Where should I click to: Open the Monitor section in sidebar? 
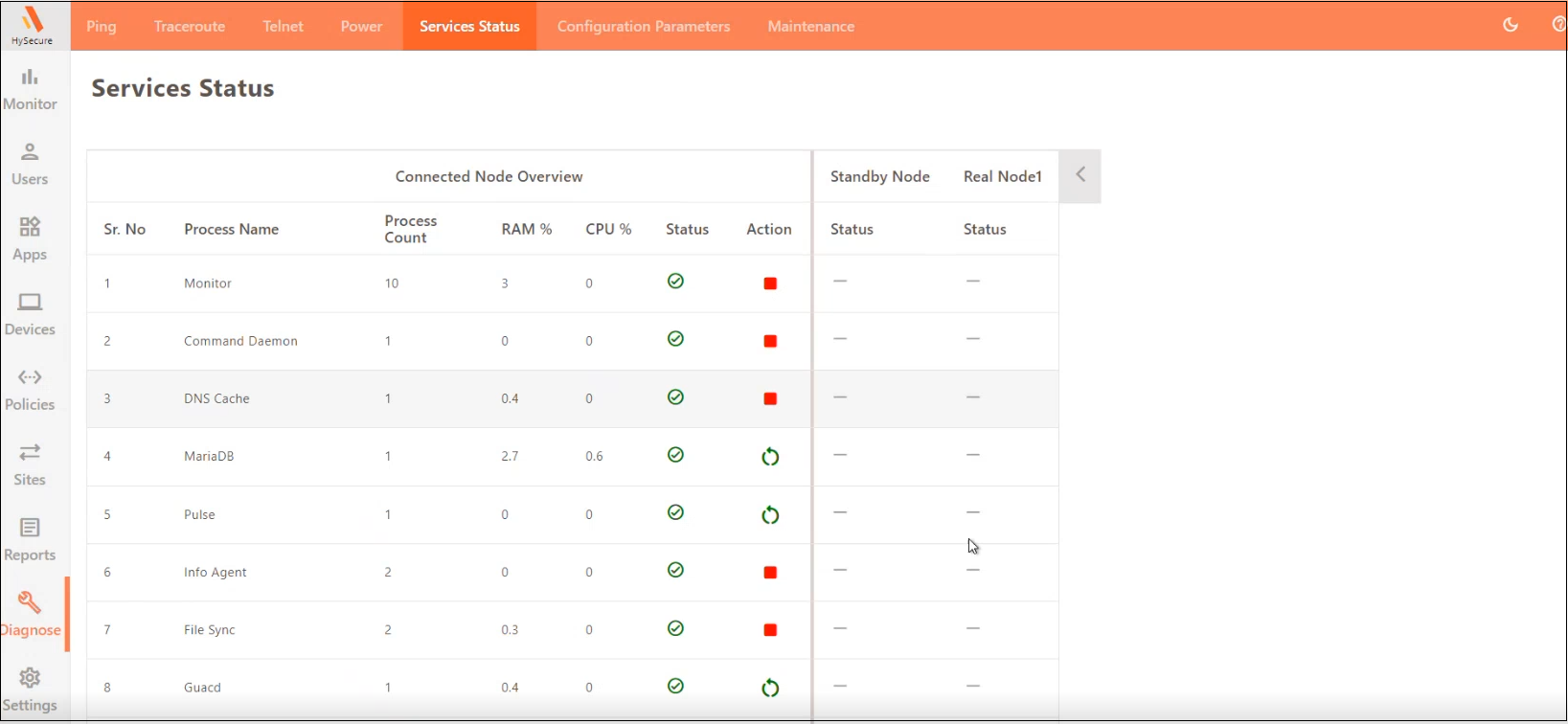pos(30,89)
